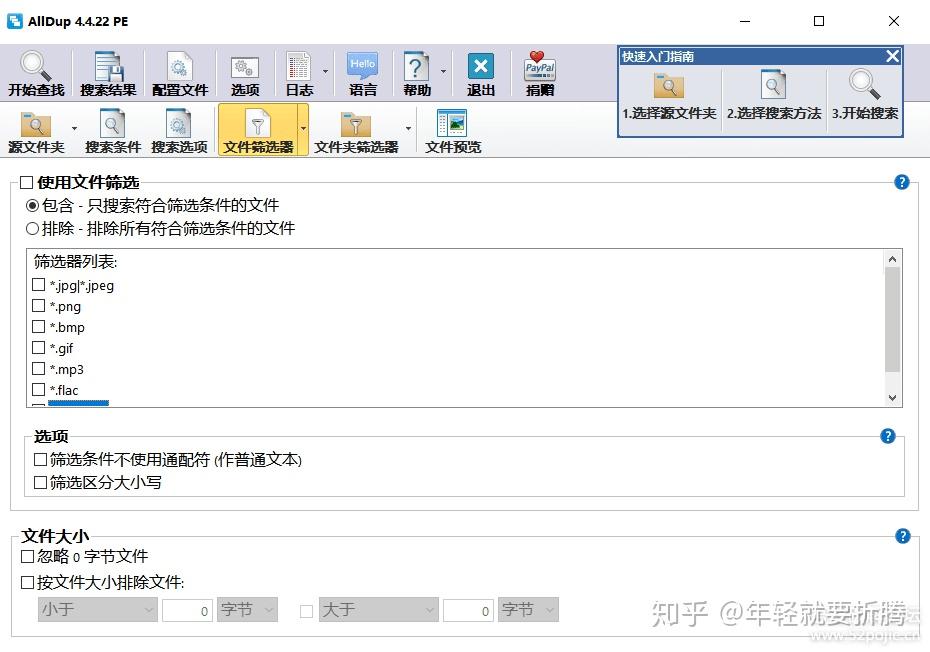Expand the 日志 dropdown arrow

(325, 72)
